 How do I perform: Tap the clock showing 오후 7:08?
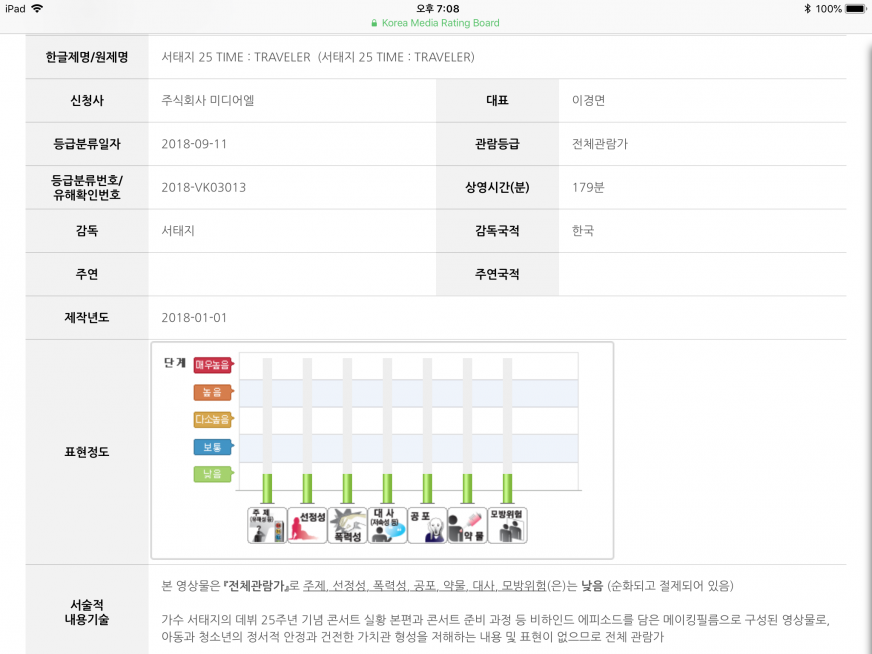point(438,8)
